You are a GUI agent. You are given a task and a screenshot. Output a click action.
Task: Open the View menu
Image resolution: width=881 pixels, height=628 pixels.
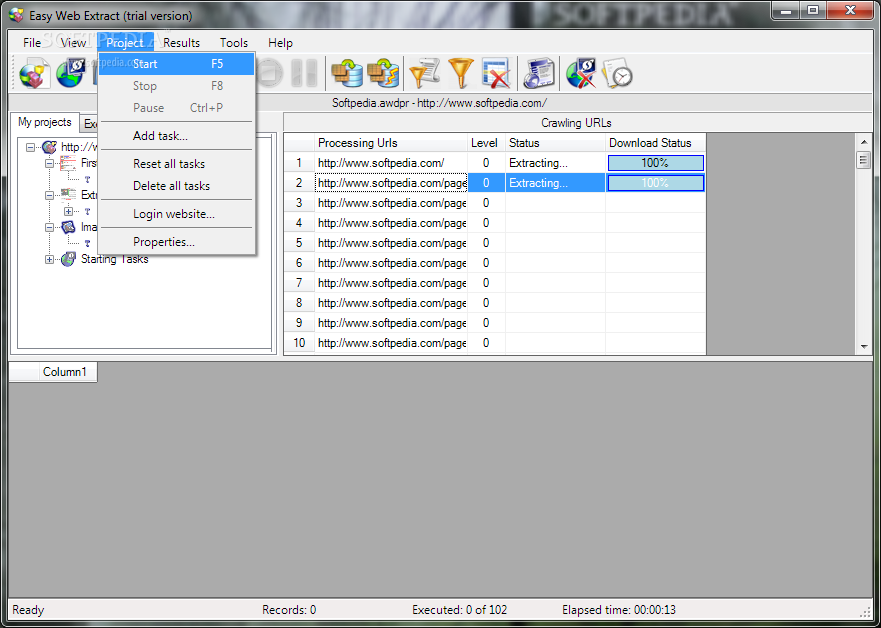pyautogui.click(x=73, y=43)
